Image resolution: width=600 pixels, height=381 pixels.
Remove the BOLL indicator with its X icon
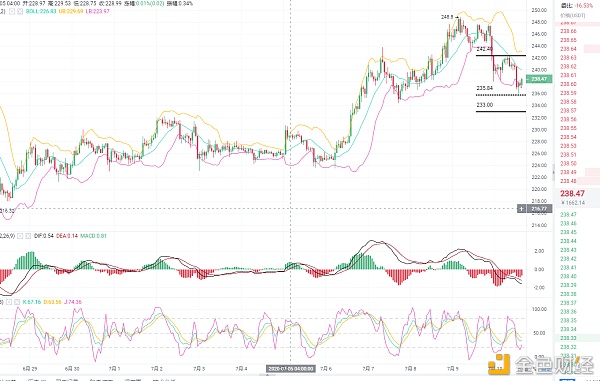point(19,11)
